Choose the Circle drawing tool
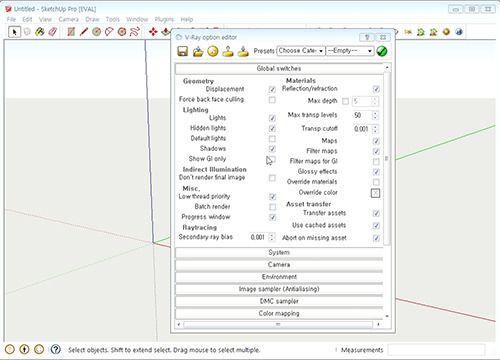 pos(96,32)
